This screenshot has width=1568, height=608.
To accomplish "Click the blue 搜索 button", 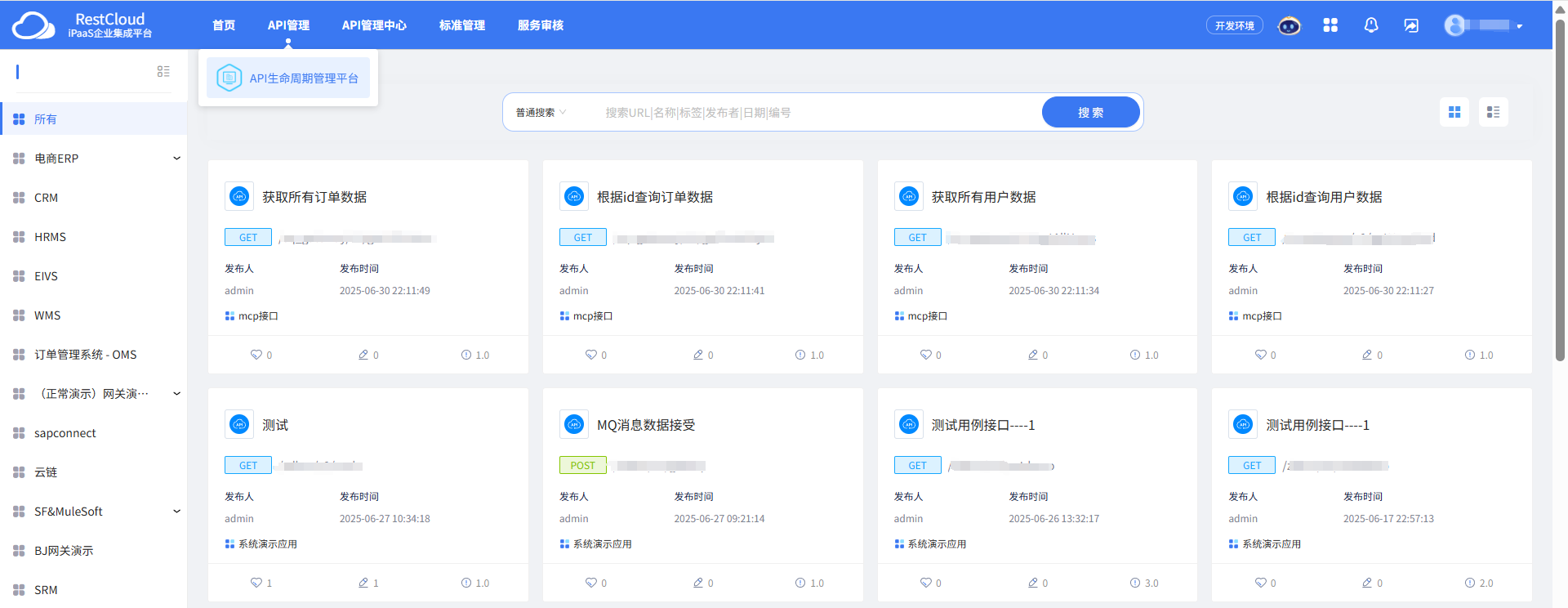I will [1090, 113].
